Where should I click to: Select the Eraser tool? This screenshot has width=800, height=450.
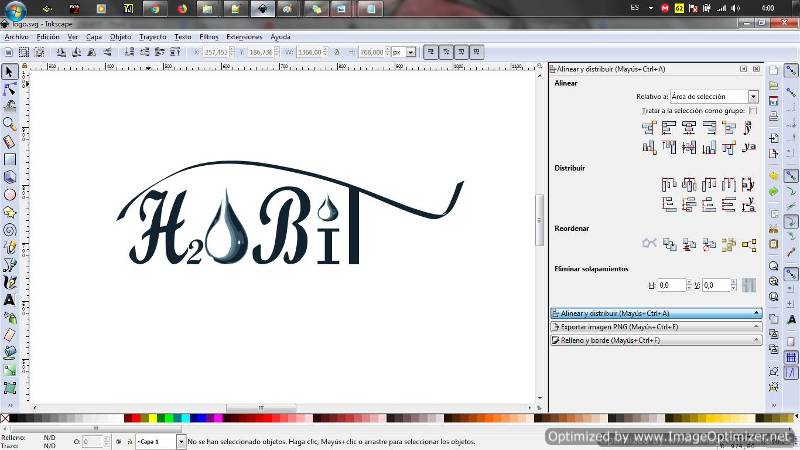point(9,335)
